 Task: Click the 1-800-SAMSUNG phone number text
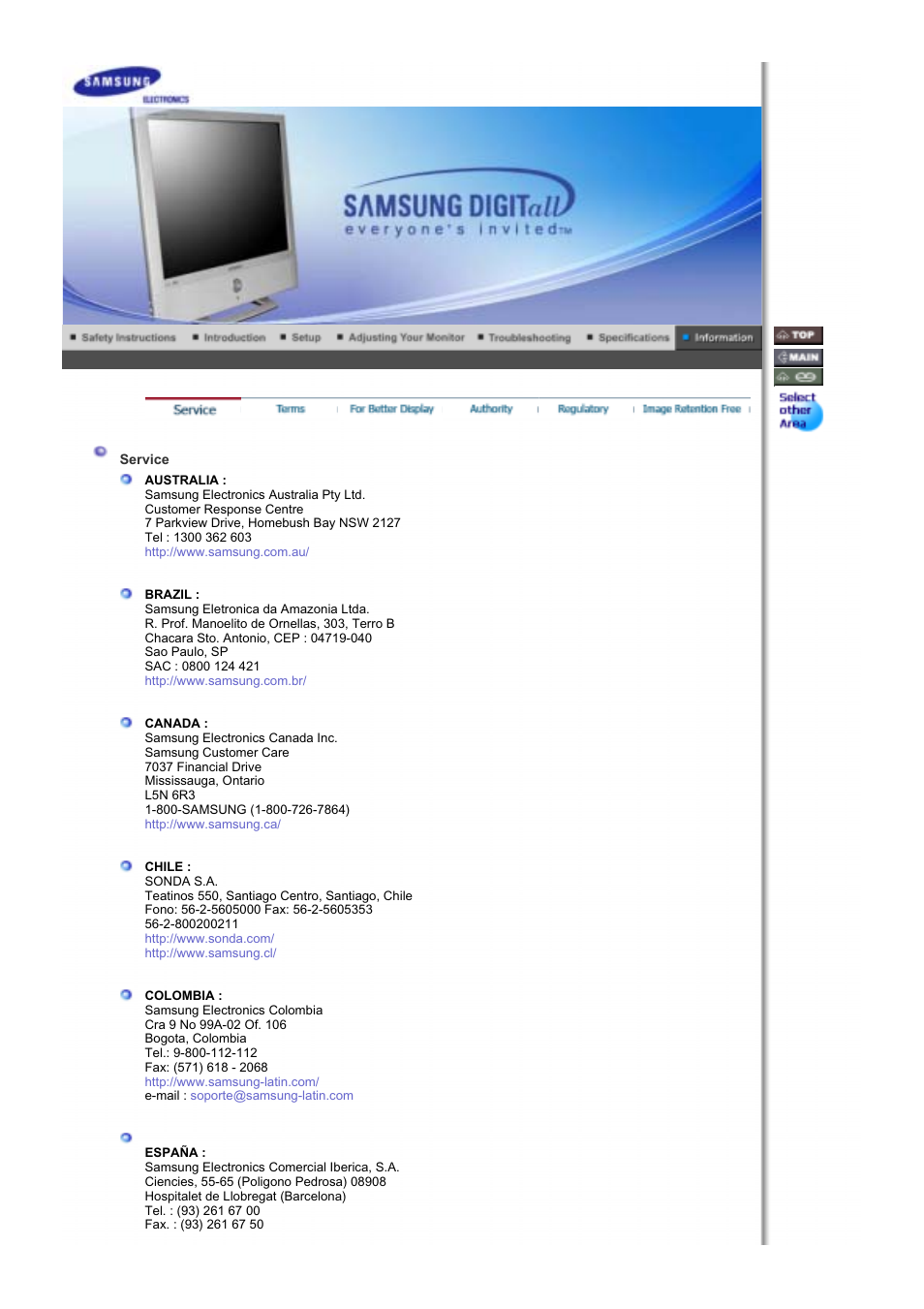[247, 810]
